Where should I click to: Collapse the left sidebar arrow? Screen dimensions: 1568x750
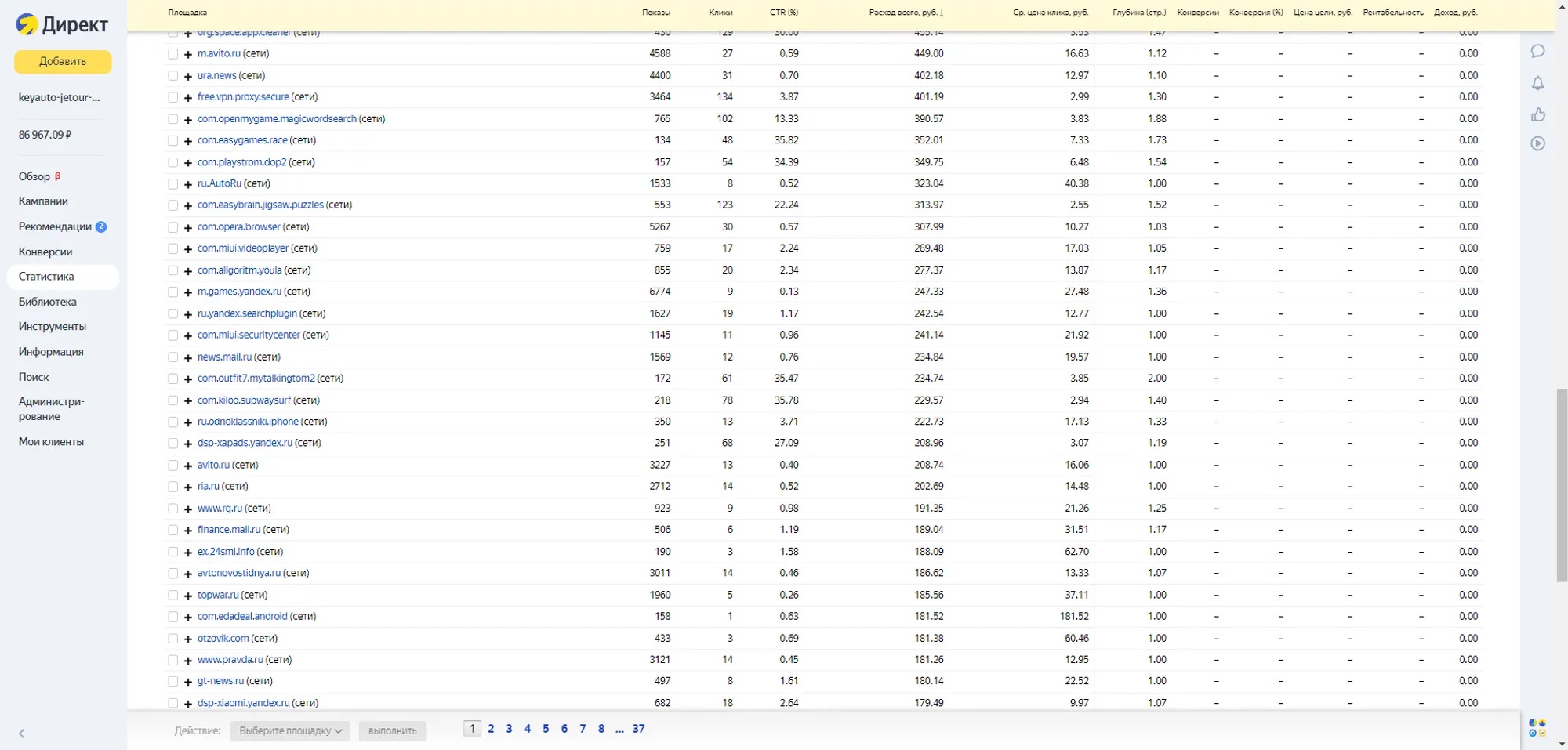point(22,734)
